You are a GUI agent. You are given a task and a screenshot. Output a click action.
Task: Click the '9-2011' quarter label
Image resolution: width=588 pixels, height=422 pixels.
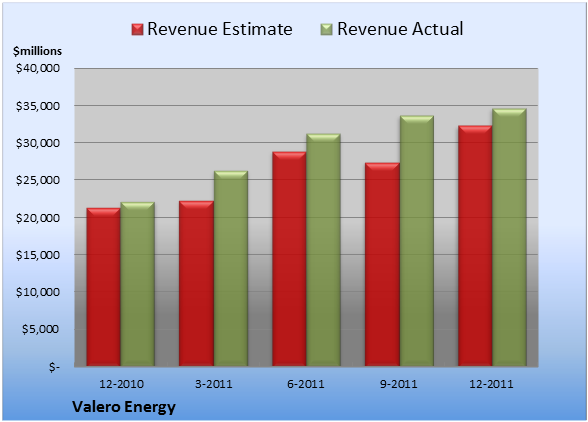tap(399, 384)
